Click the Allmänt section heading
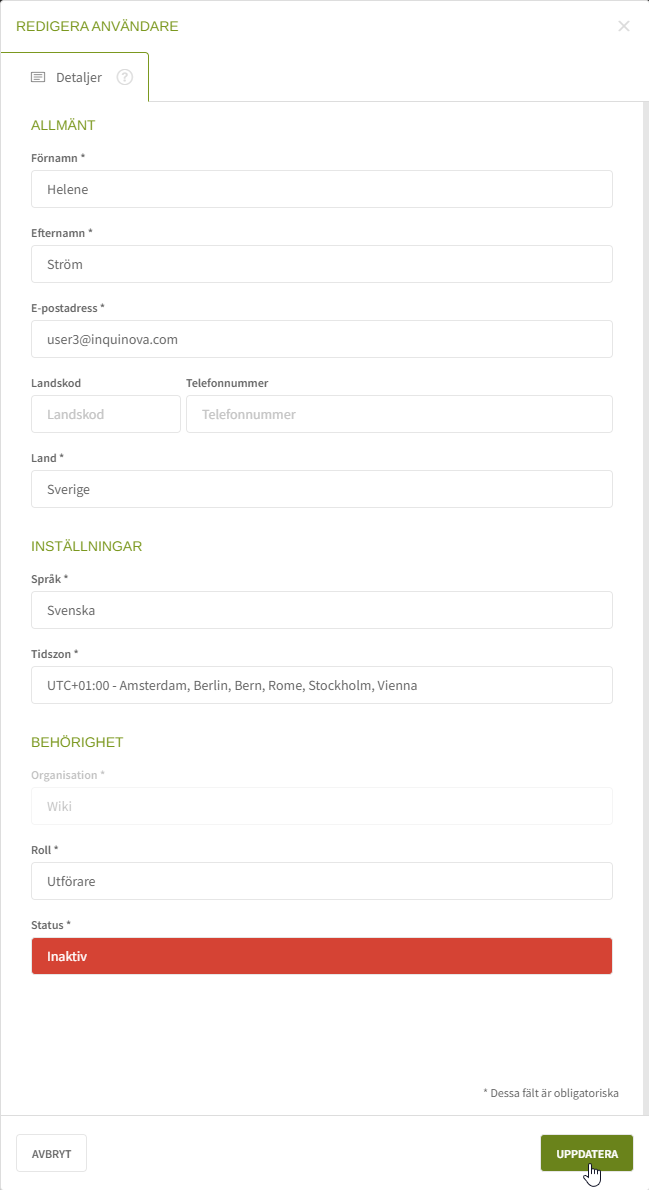Screen dimensions: 649x1190 pyautogui.click(x=63, y=125)
